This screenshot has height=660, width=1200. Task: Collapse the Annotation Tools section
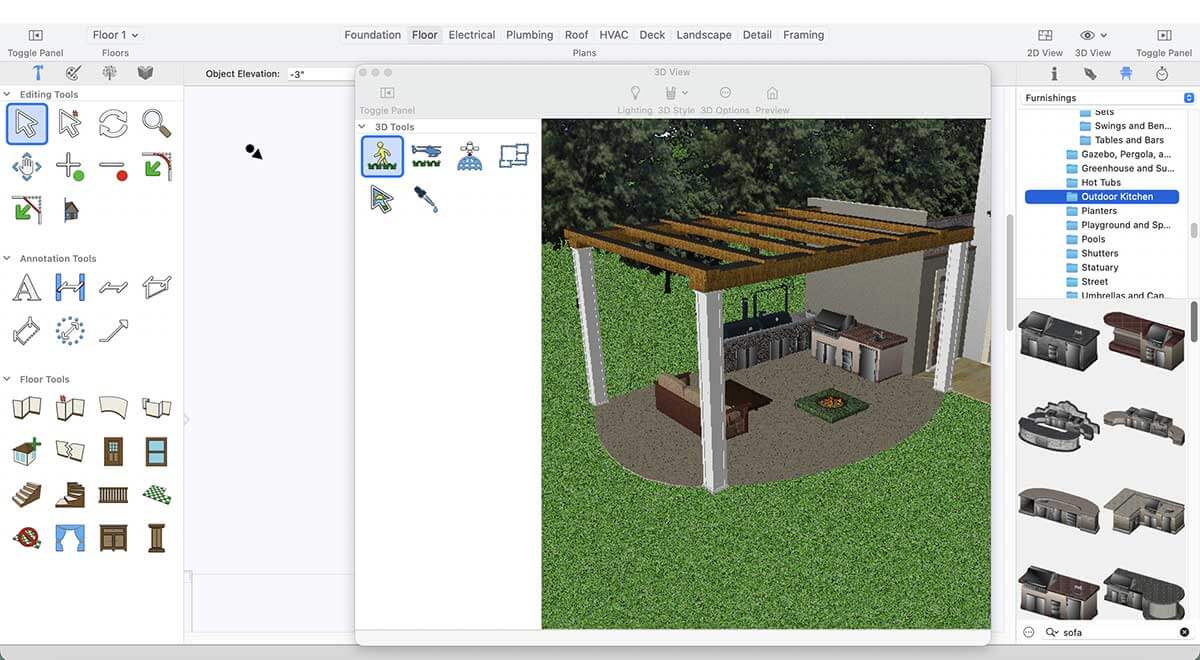(x=8, y=258)
